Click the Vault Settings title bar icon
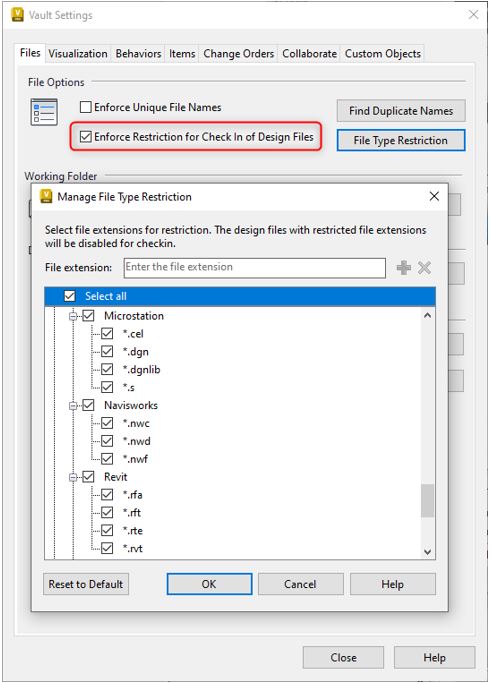The width and height of the screenshot is (491, 683). [17, 15]
